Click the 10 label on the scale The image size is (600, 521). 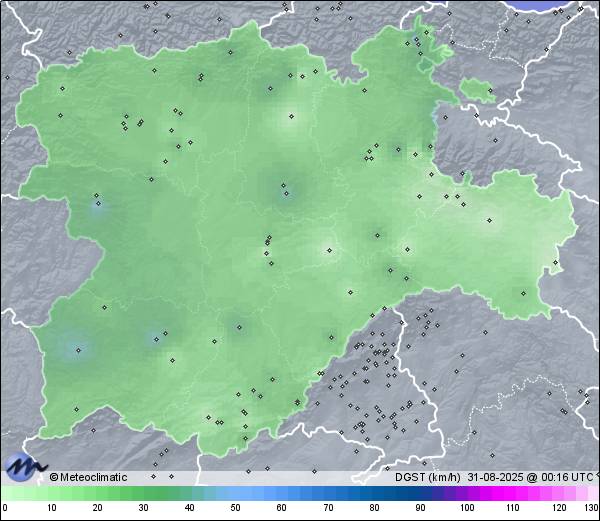(52, 508)
